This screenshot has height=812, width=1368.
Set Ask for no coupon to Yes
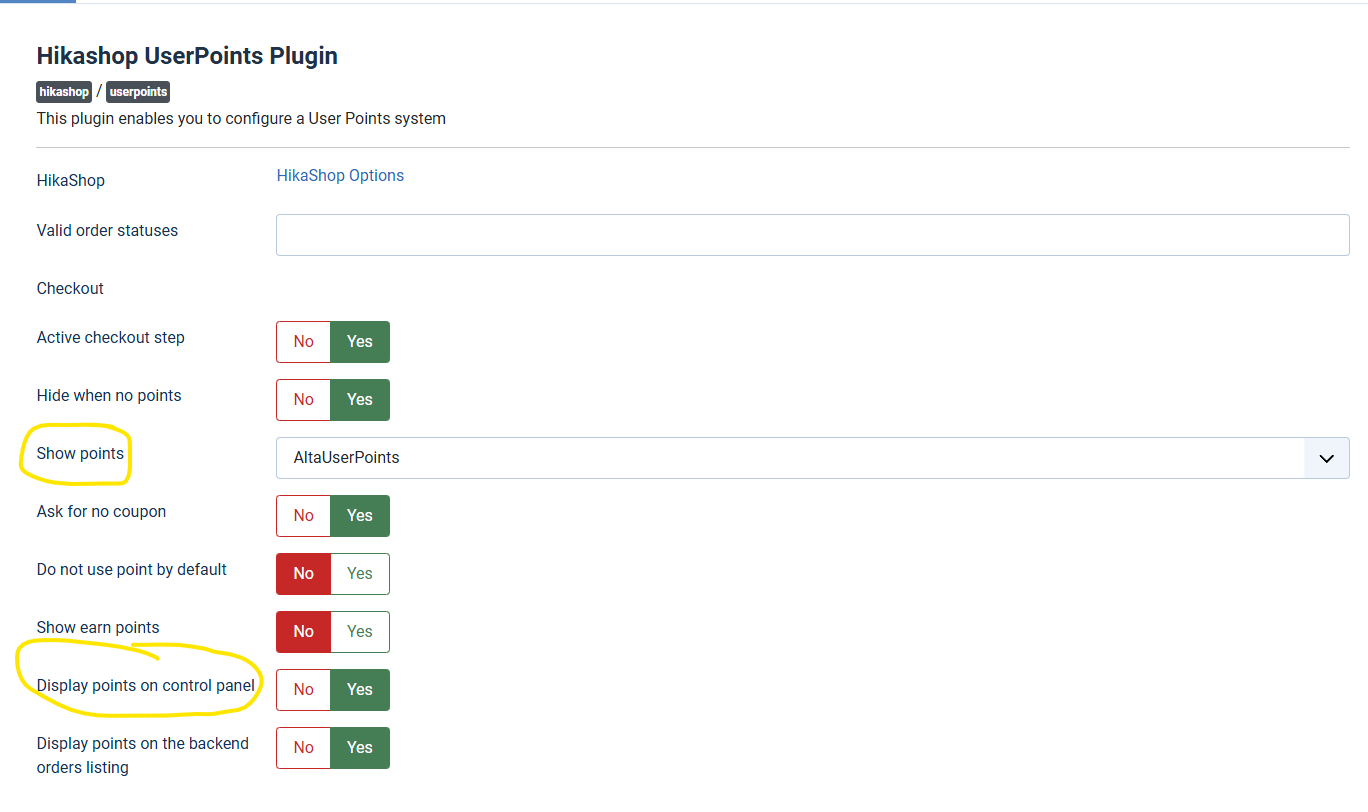(360, 516)
